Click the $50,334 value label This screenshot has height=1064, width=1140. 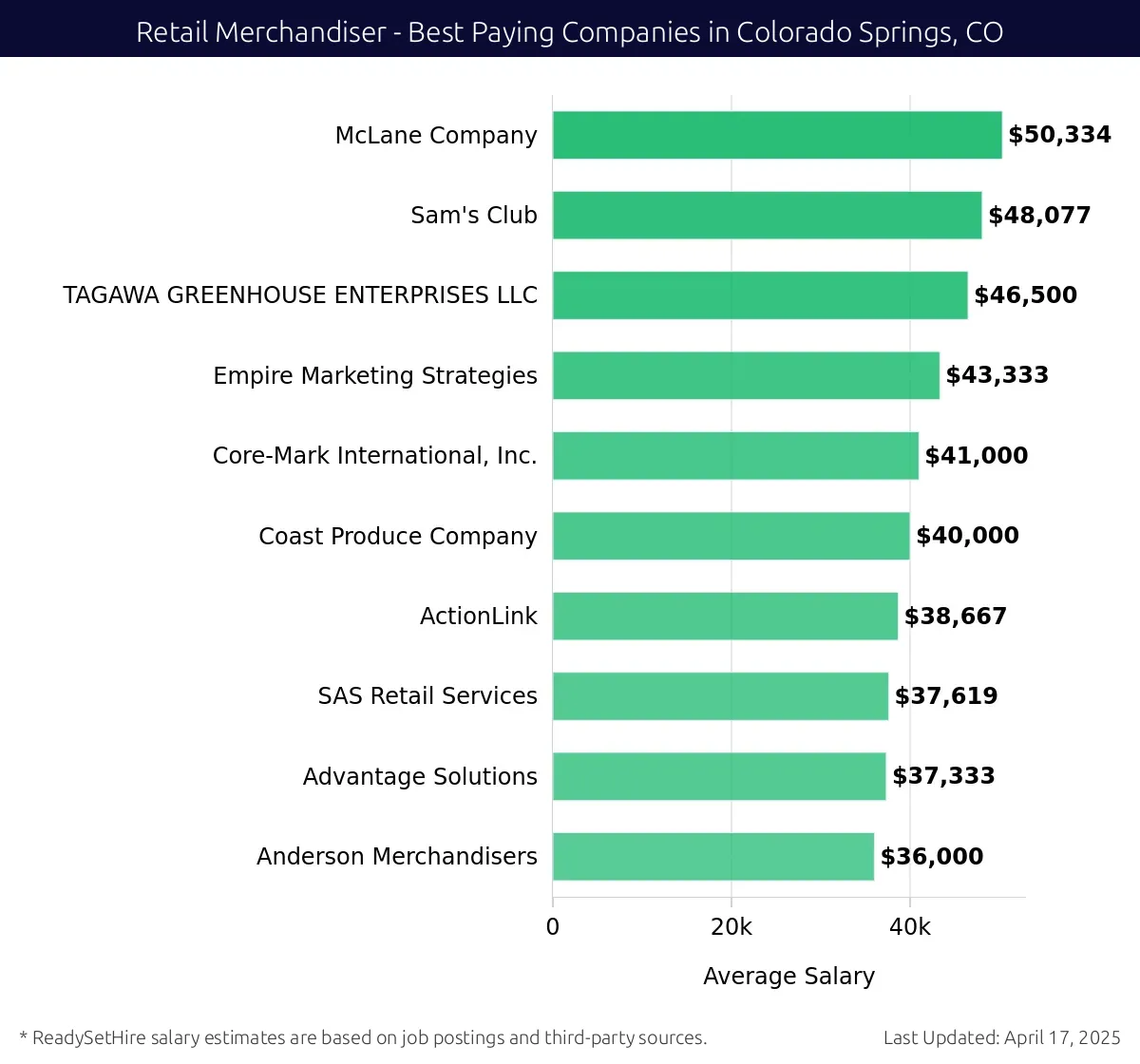pyautogui.click(x=1059, y=135)
